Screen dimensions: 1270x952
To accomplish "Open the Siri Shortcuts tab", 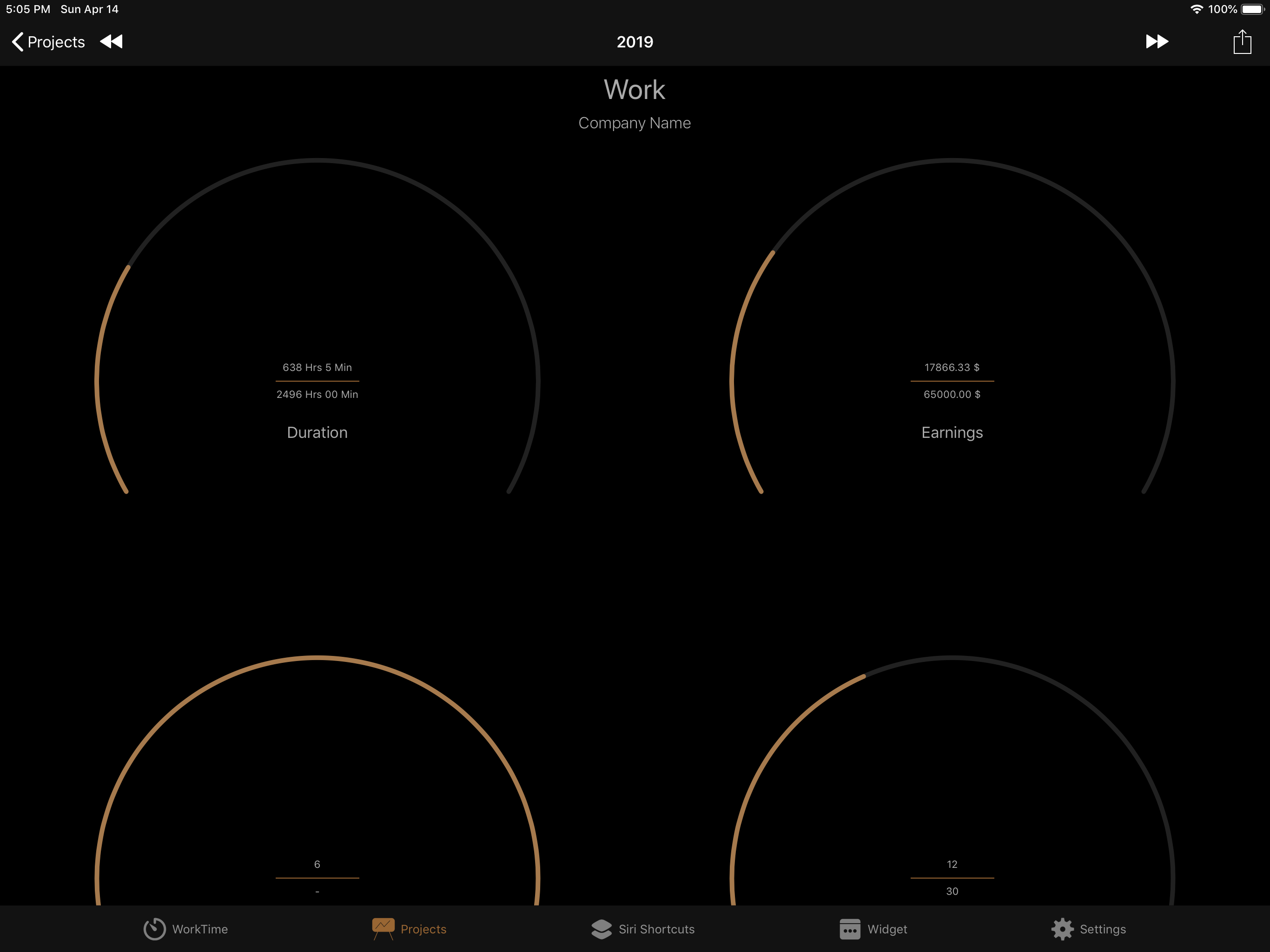I will [x=642, y=929].
